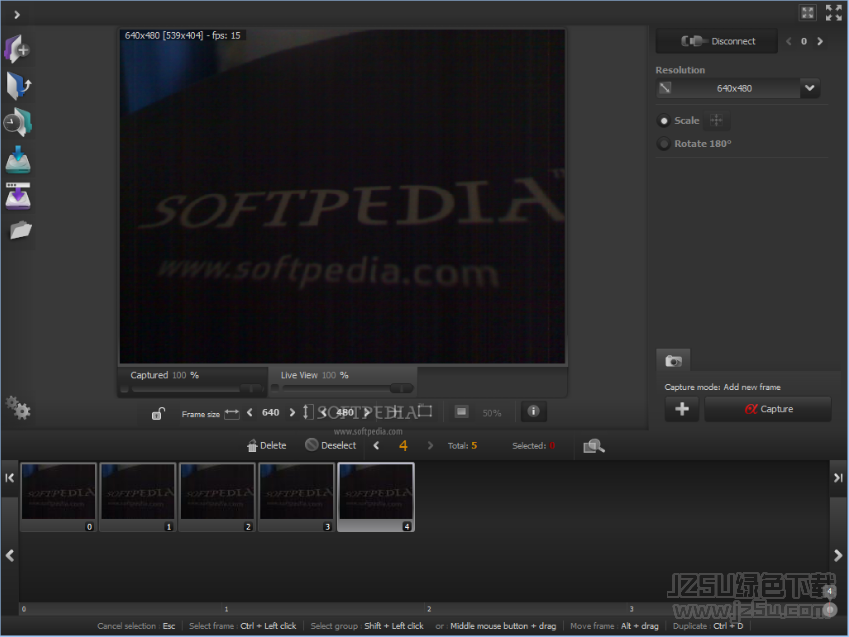
Task: Click the 640x480 fps info label
Action: pyautogui.click(x=182, y=35)
